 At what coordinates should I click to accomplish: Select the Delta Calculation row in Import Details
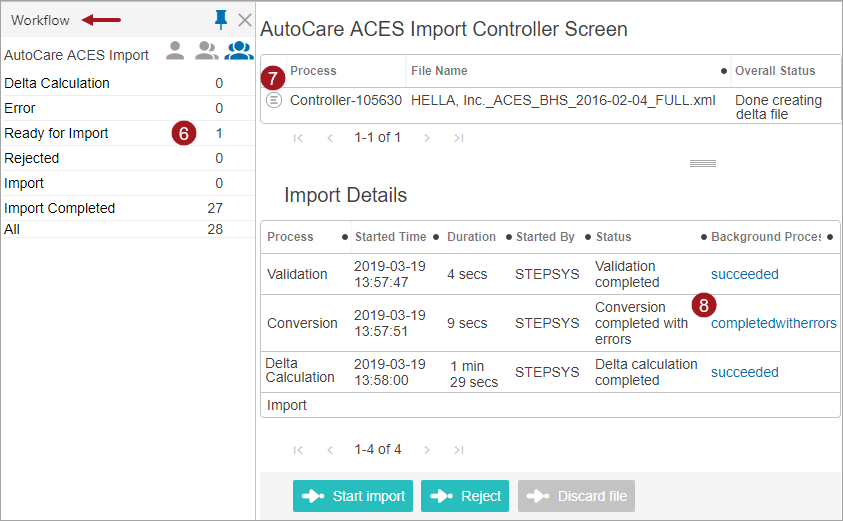pos(550,372)
